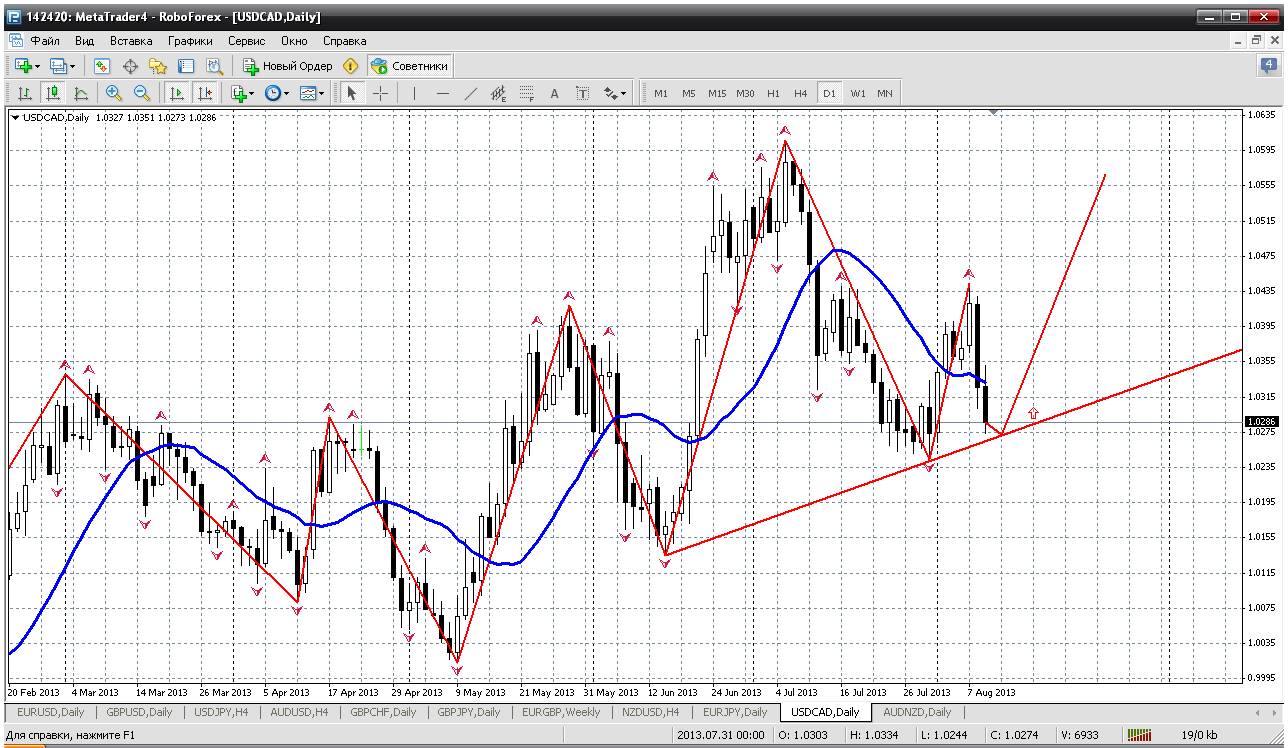The height and width of the screenshot is (748, 1288).
Task: Toggle Chart Shift button
Action: point(205,93)
